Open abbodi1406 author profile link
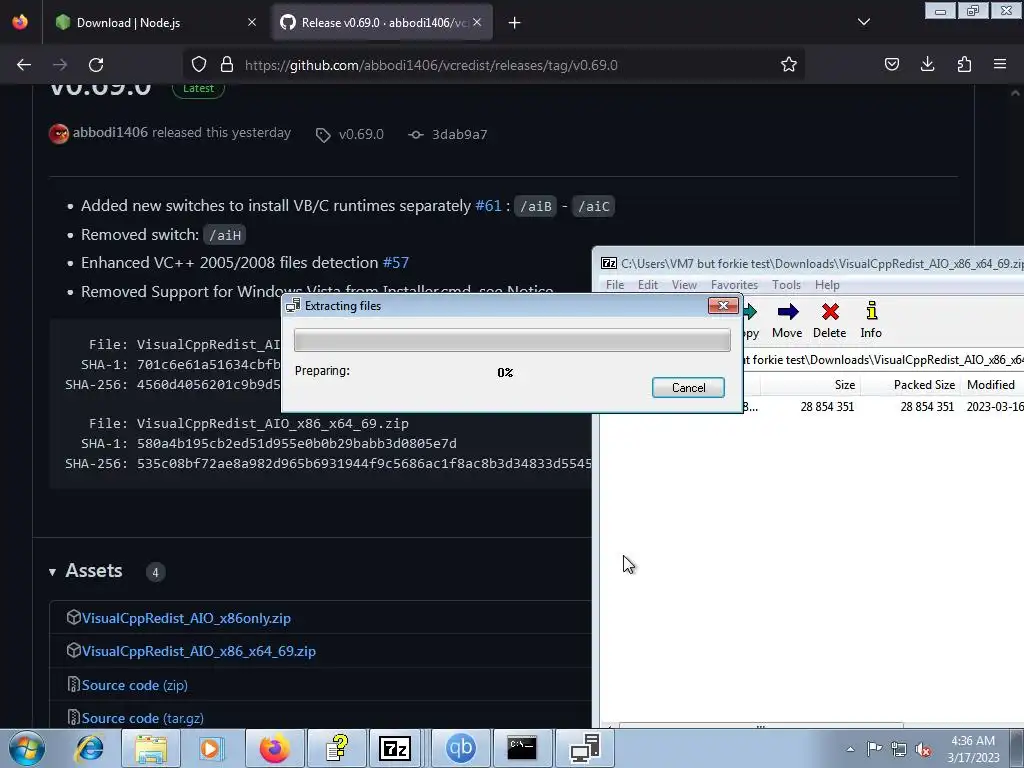The height and width of the screenshot is (768, 1024). 110,133
